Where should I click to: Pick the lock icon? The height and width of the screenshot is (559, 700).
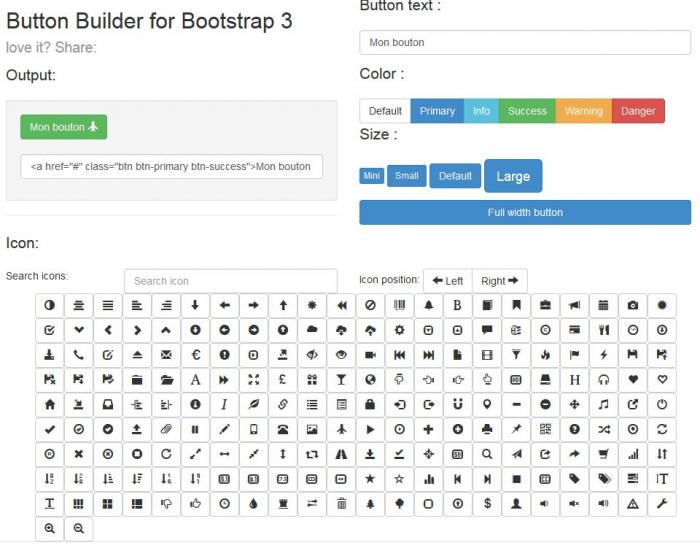[x=370, y=405]
